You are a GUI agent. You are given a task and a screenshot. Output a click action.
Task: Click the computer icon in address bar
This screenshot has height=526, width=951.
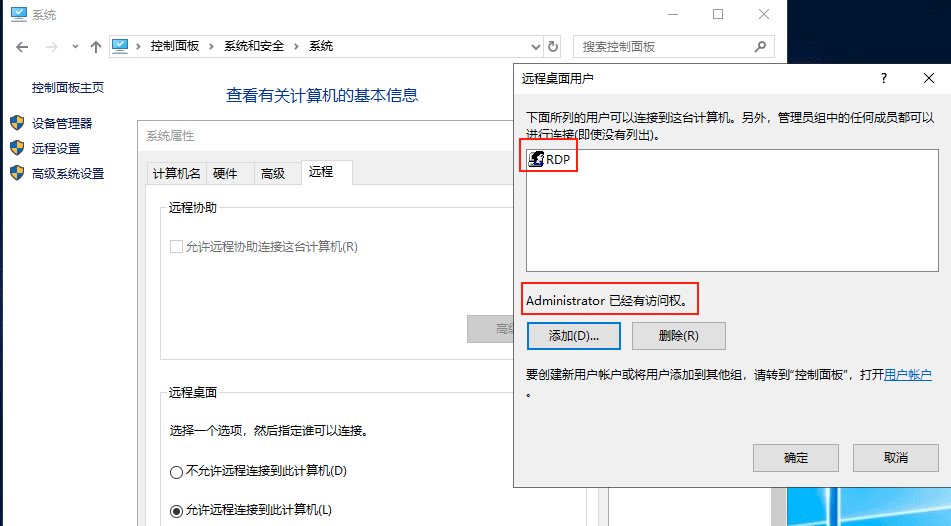120,46
